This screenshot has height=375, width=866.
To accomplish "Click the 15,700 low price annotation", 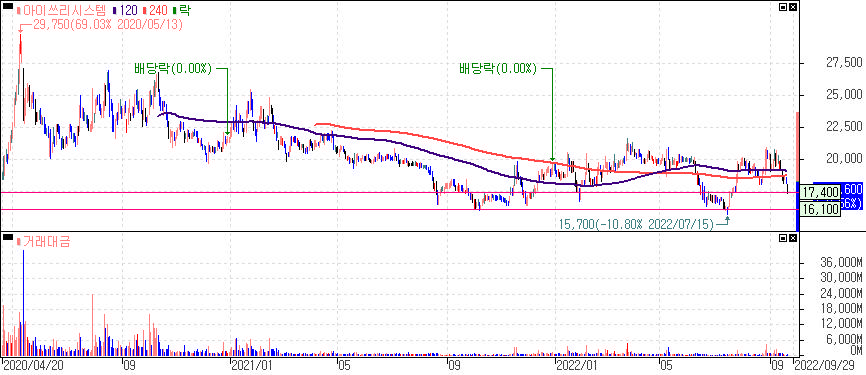I will coord(636,224).
